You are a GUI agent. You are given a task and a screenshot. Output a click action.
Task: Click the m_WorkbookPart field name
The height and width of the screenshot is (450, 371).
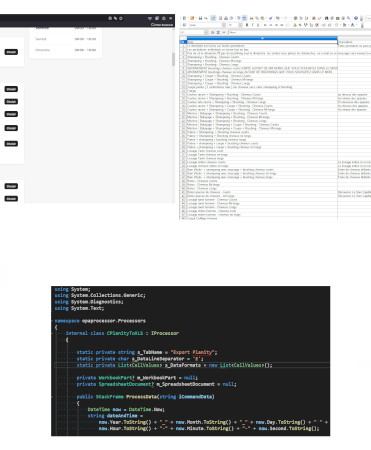point(156,378)
